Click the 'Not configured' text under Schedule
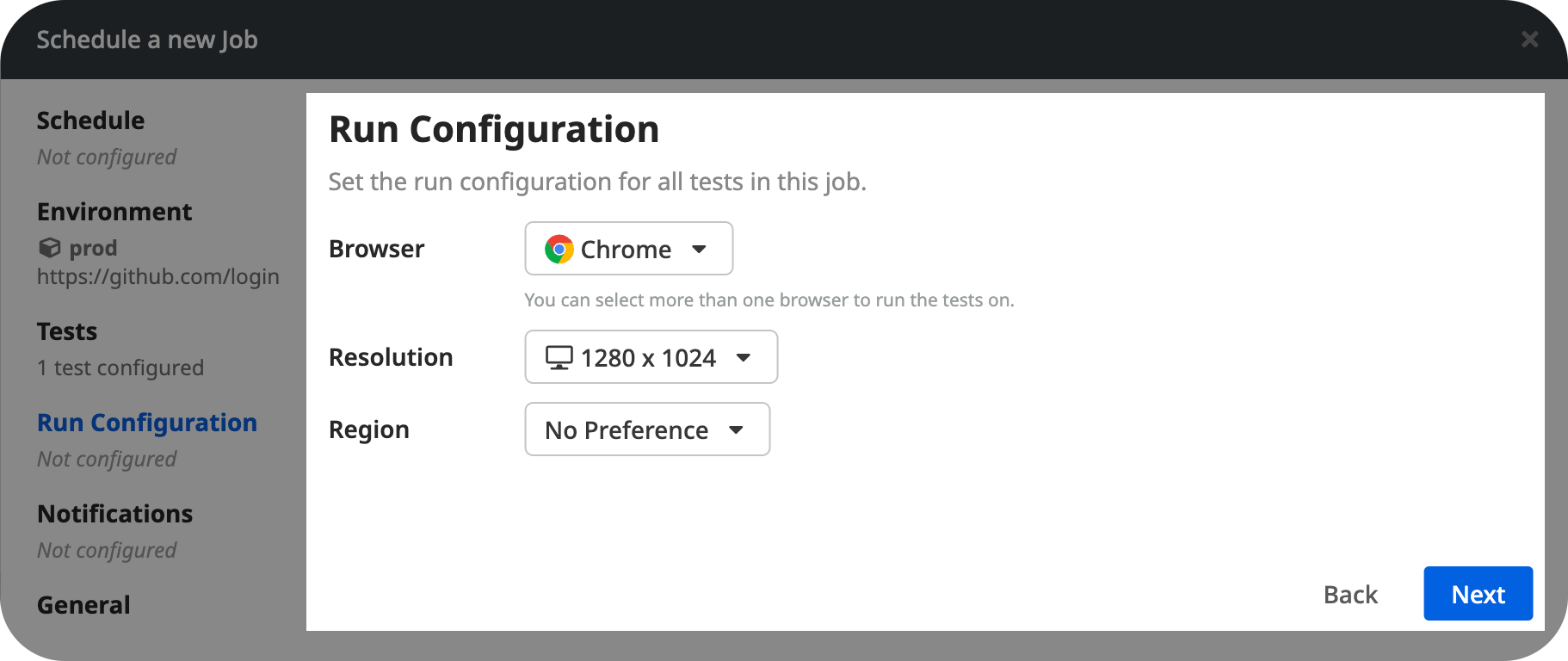 [x=107, y=157]
